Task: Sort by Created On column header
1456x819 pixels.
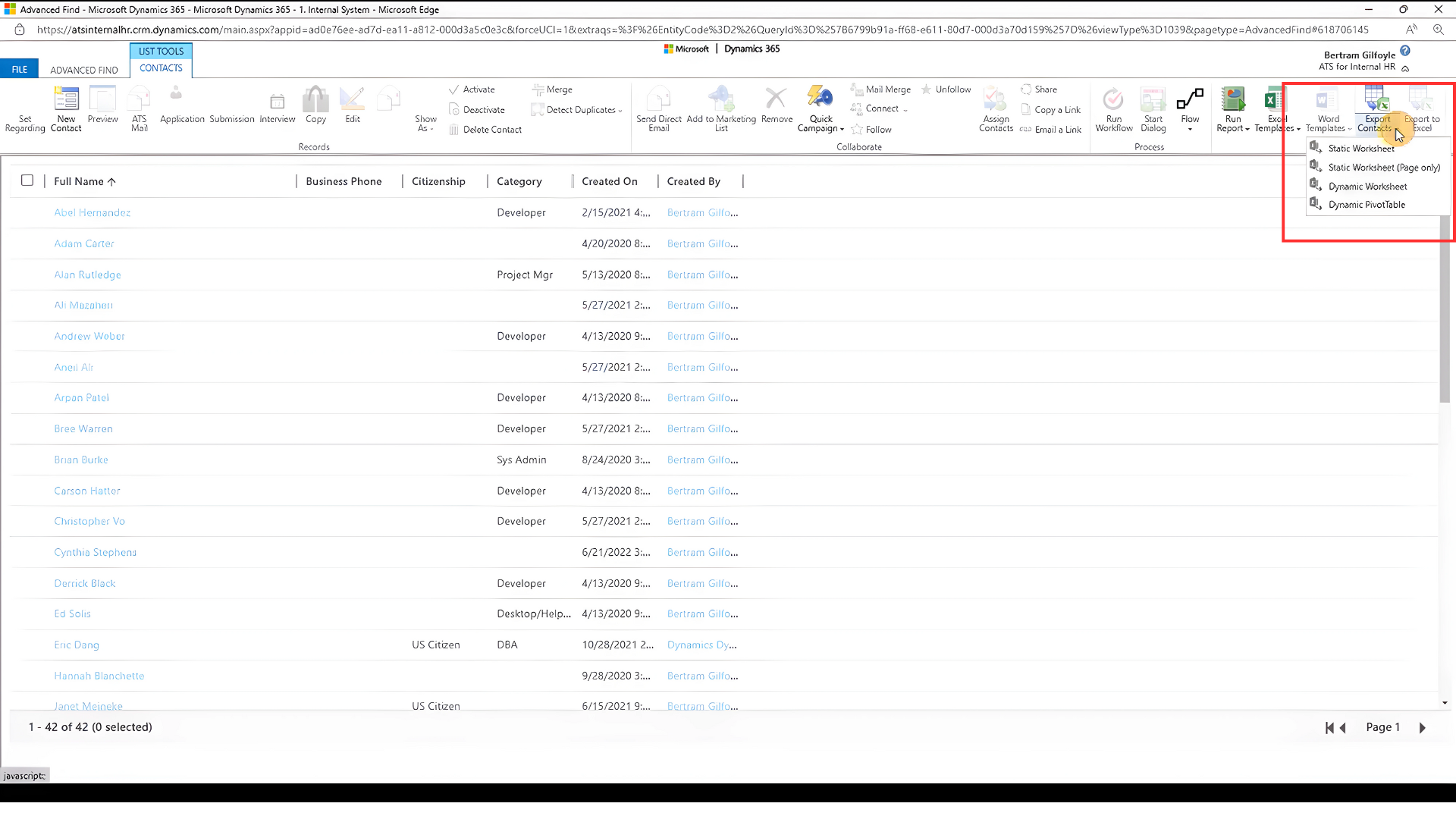Action: (x=610, y=181)
